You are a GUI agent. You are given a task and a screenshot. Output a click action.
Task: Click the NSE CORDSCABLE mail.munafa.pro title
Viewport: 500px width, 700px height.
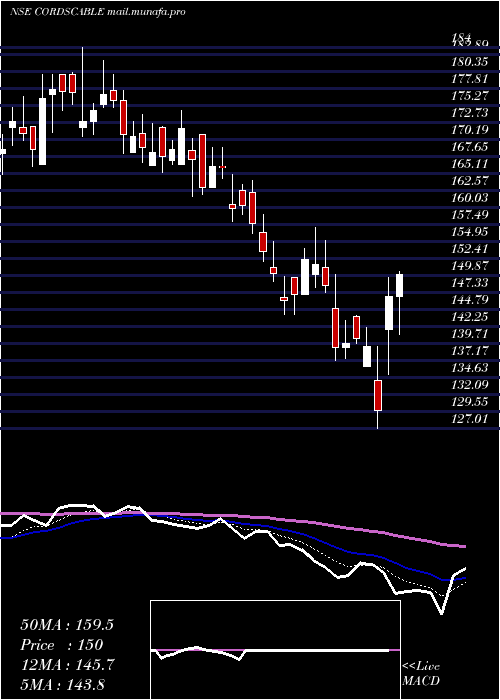(97, 12)
